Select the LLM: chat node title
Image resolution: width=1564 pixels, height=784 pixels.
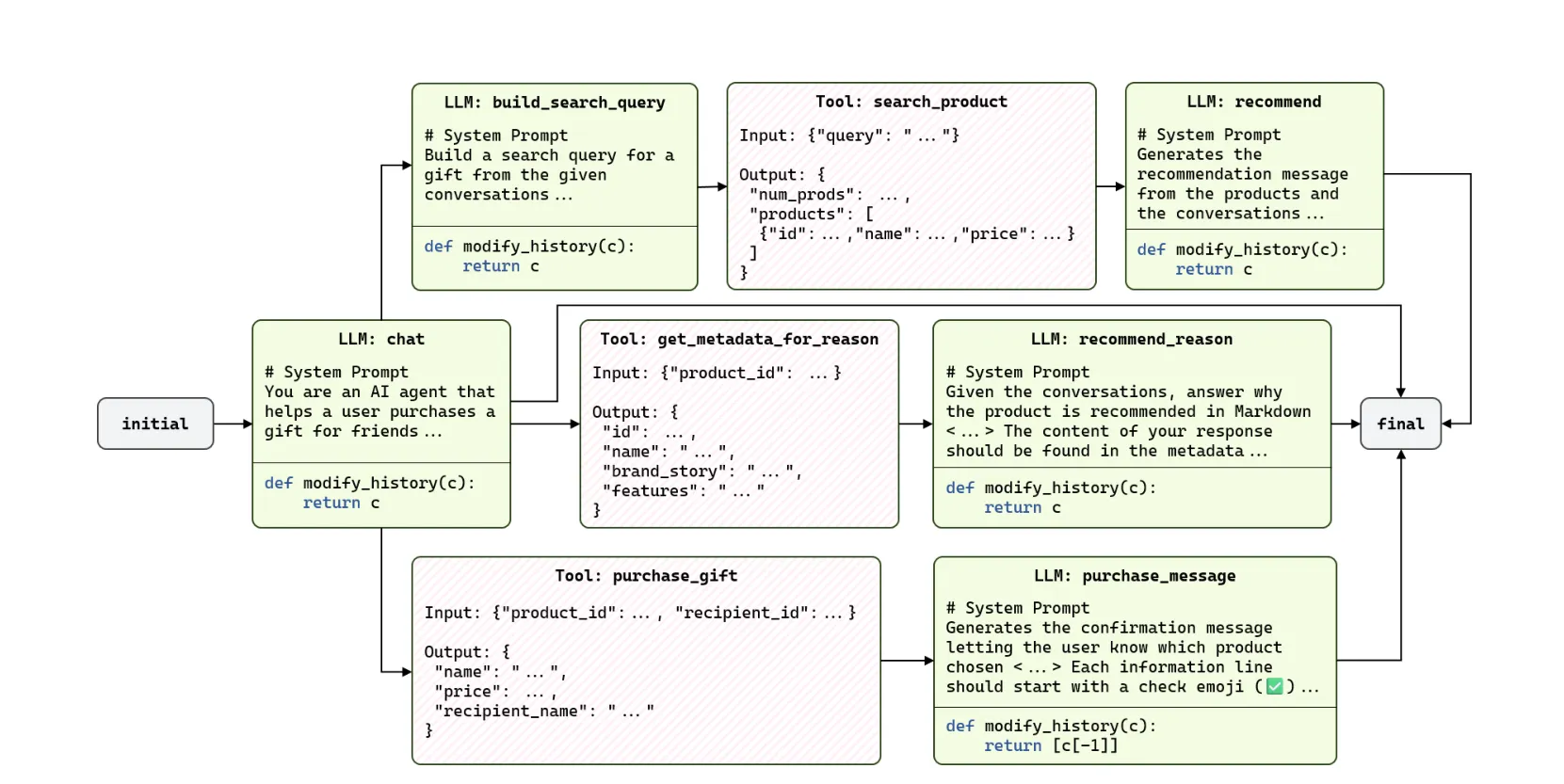(x=381, y=339)
